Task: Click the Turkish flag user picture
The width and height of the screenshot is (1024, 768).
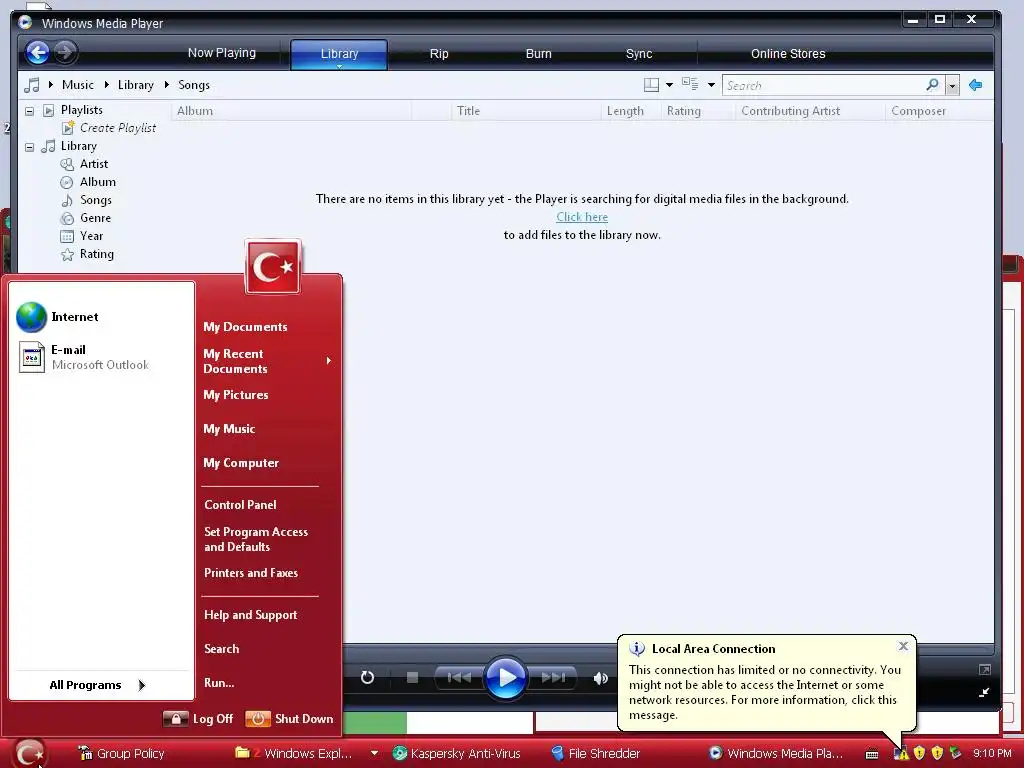Action: 273,266
